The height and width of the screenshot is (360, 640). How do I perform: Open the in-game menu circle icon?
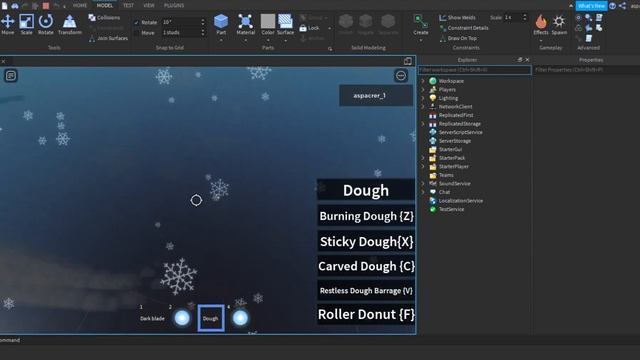(401, 76)
